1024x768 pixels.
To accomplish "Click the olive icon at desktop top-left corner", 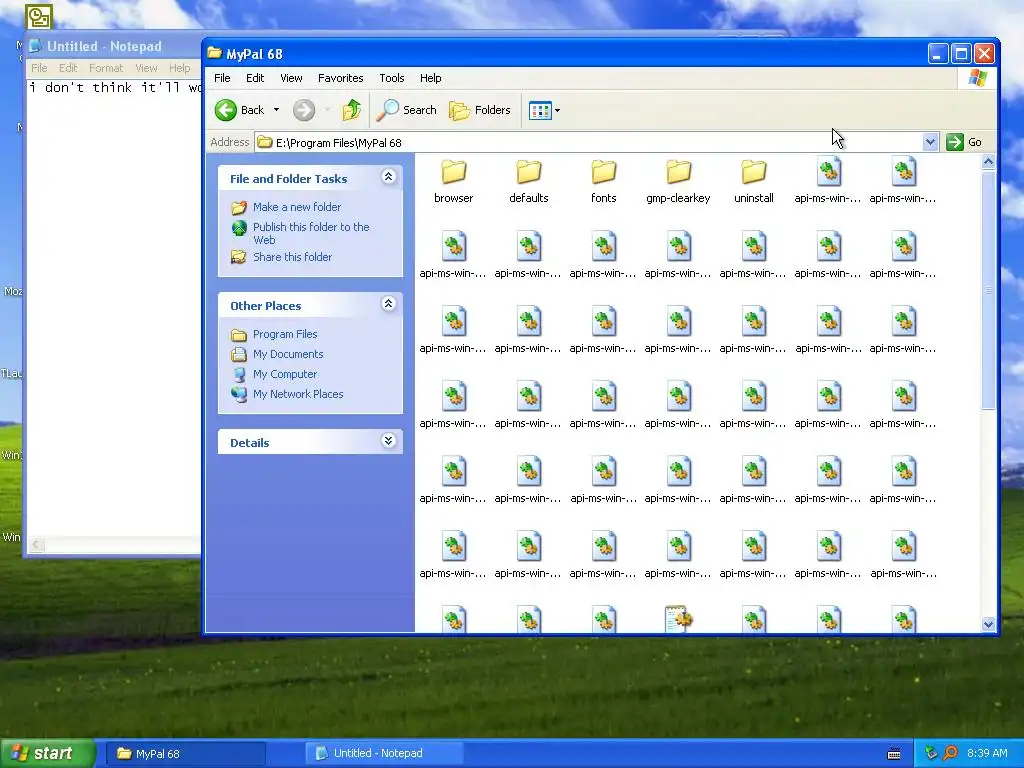I will 39,17.
